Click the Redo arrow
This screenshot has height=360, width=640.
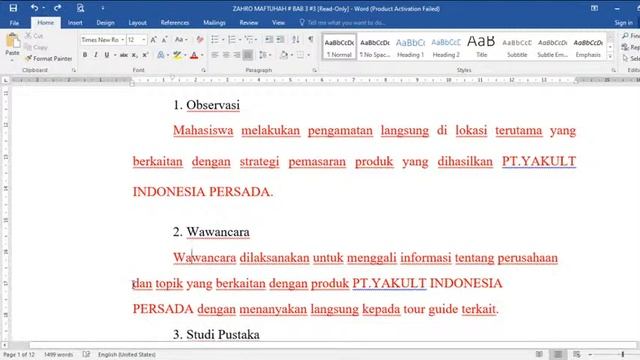[x=58, y=8]
